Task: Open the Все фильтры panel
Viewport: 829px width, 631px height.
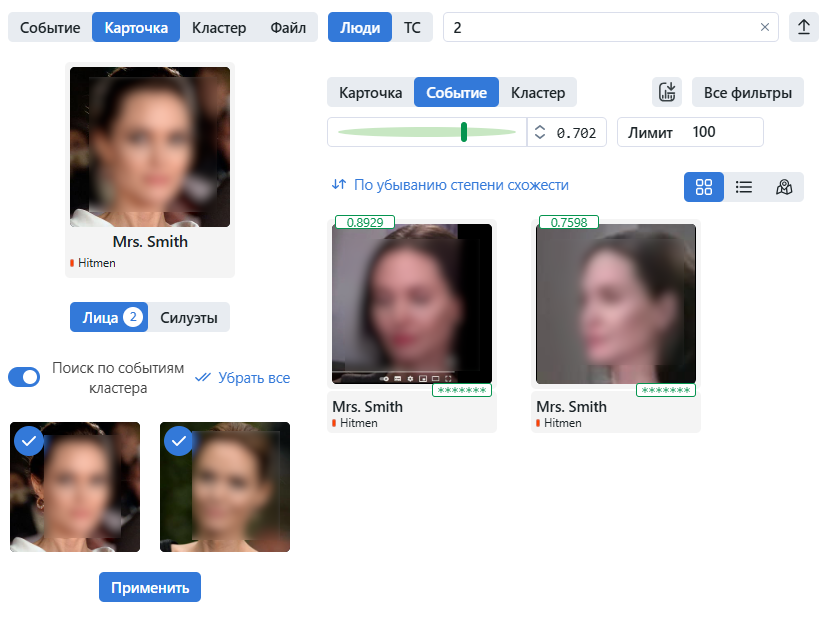Action: 747,93
